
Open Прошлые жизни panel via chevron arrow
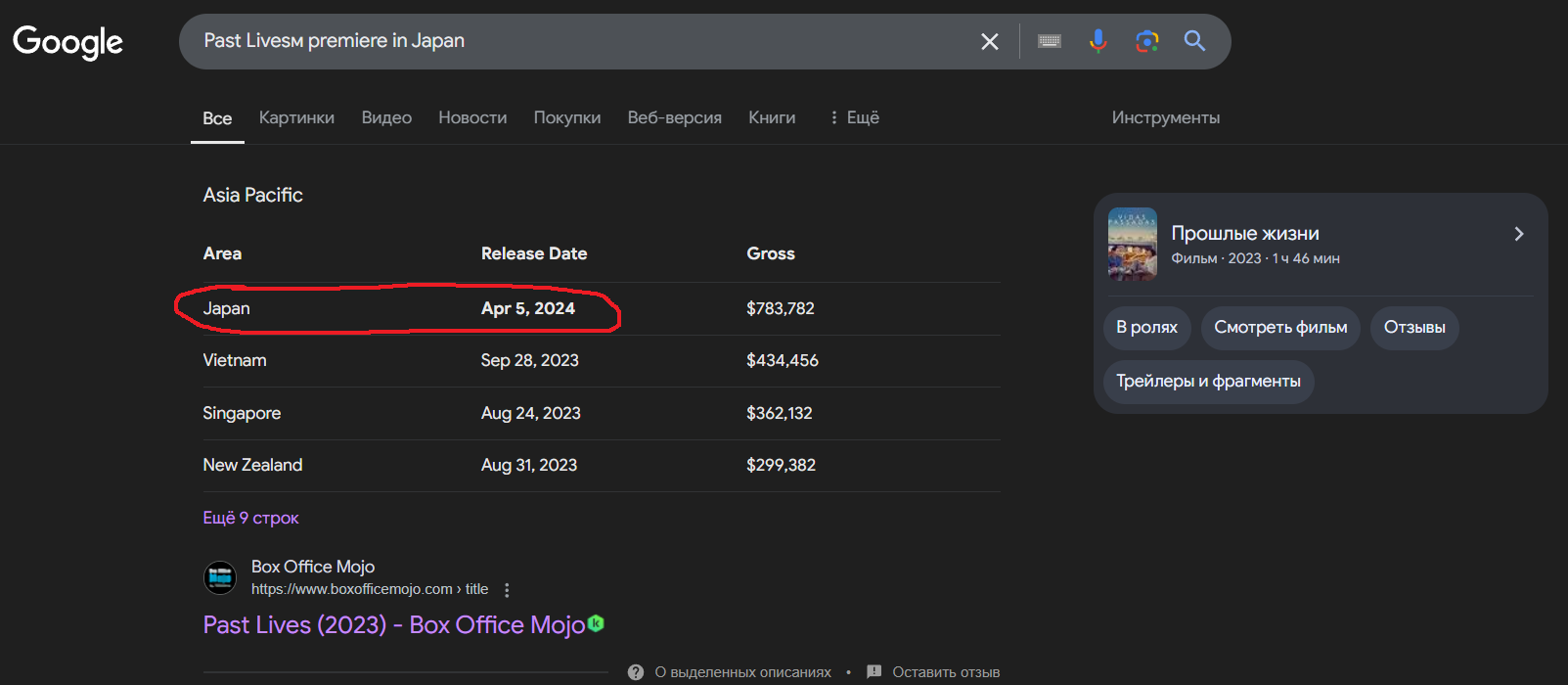(x=1518, y=234)
